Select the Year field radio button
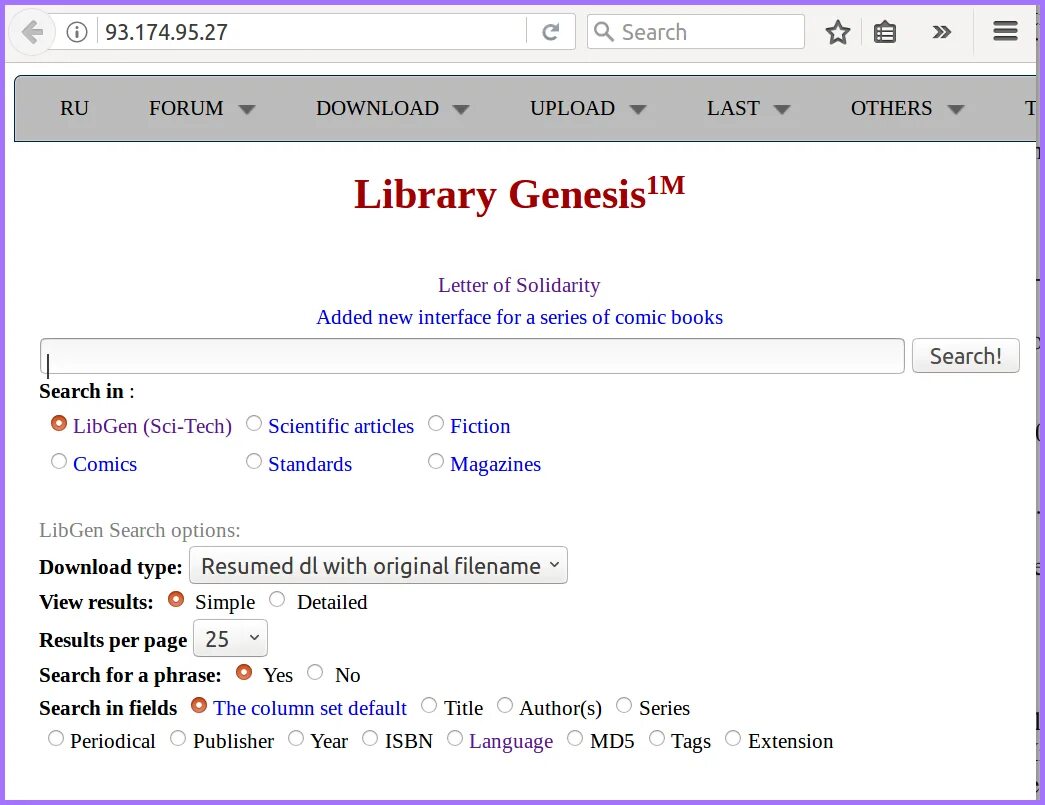 tap(296, 738)
